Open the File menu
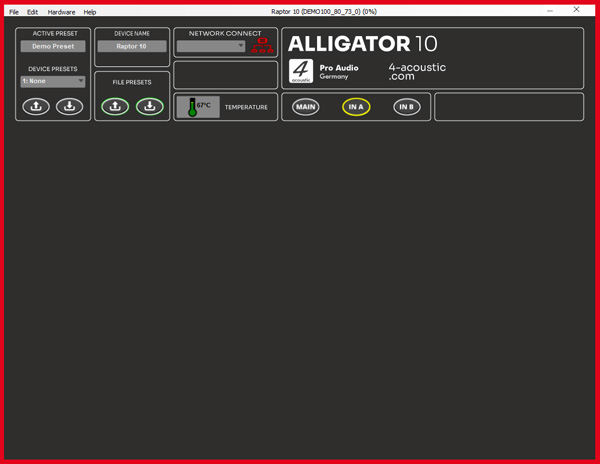Image resolution: width=600 pixels, height=464 pixels. 14,12
